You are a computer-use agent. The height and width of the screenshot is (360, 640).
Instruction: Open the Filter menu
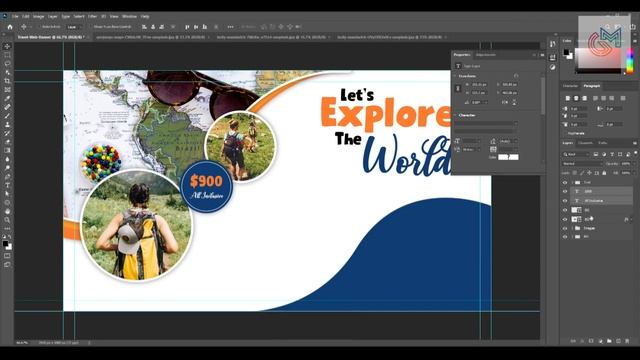click(x=93, y=16)
